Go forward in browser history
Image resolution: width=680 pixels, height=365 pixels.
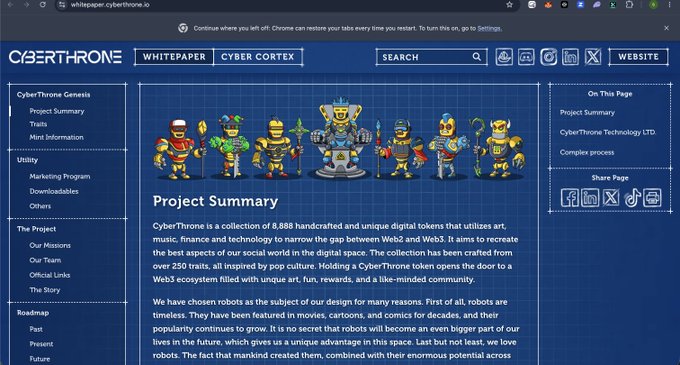[26, 5]
